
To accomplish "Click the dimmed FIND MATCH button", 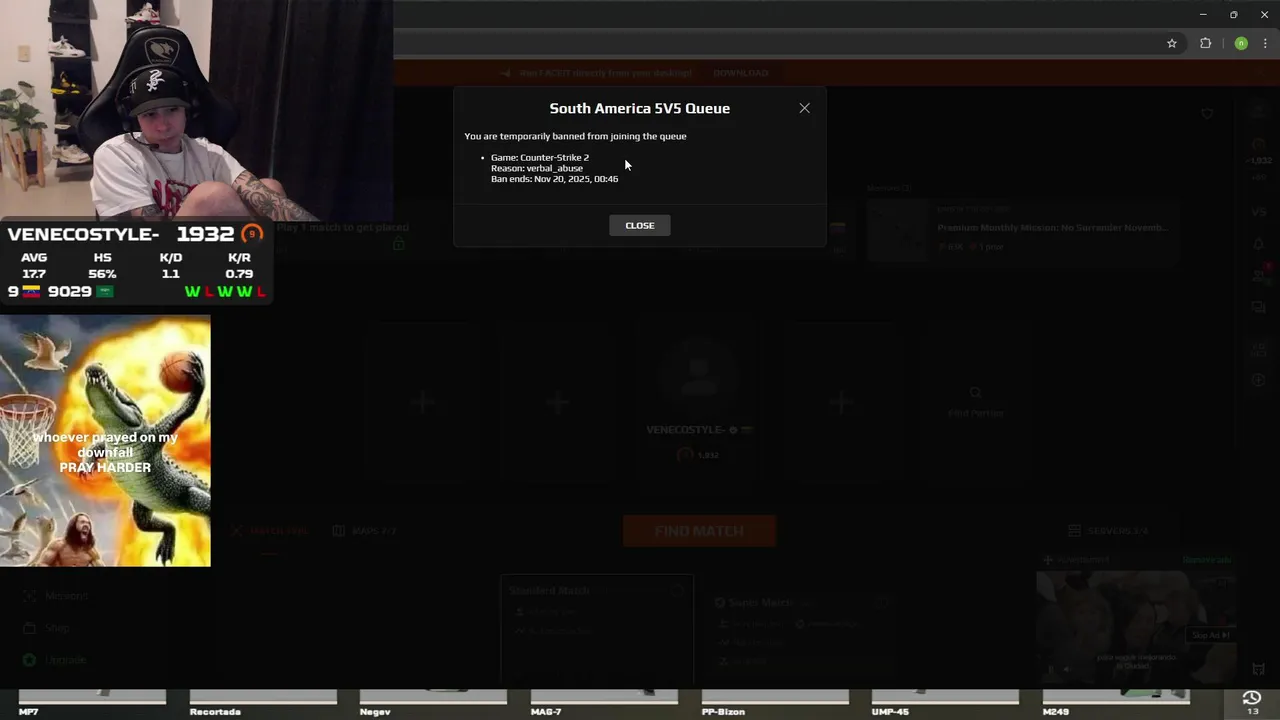I will click(x=699, y=531).
